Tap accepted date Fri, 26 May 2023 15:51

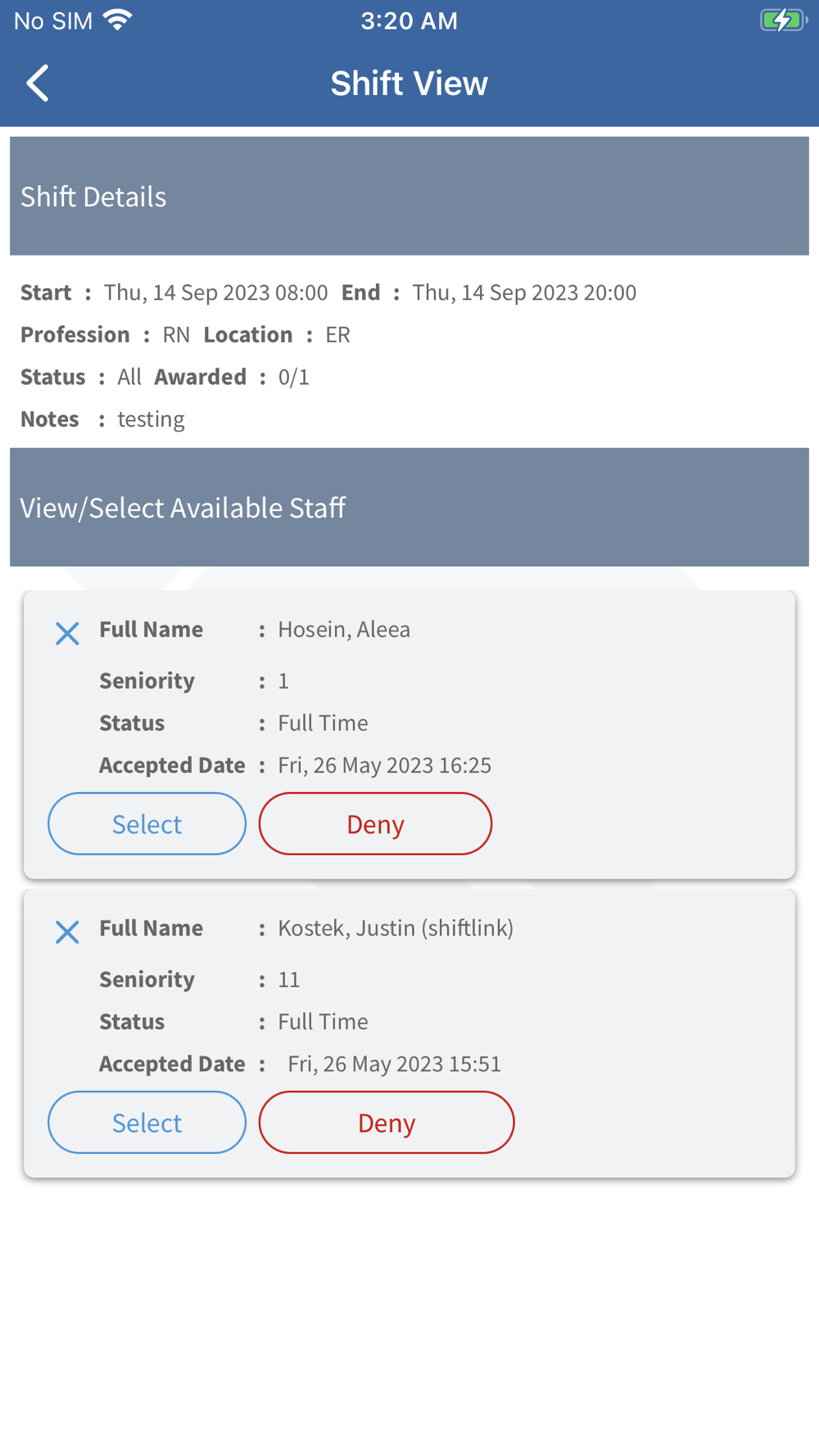395,1064
